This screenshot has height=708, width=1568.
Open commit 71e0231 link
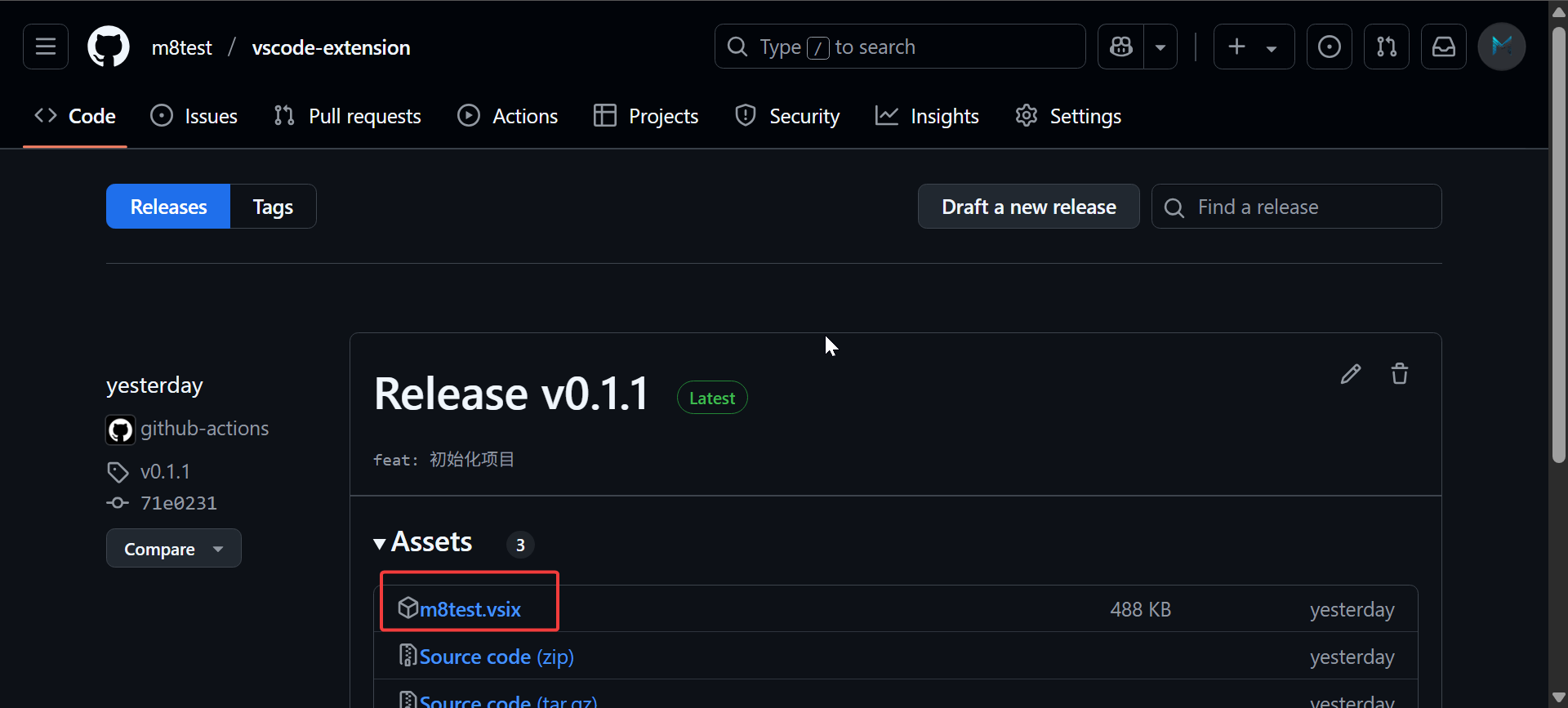click(179, 503)
